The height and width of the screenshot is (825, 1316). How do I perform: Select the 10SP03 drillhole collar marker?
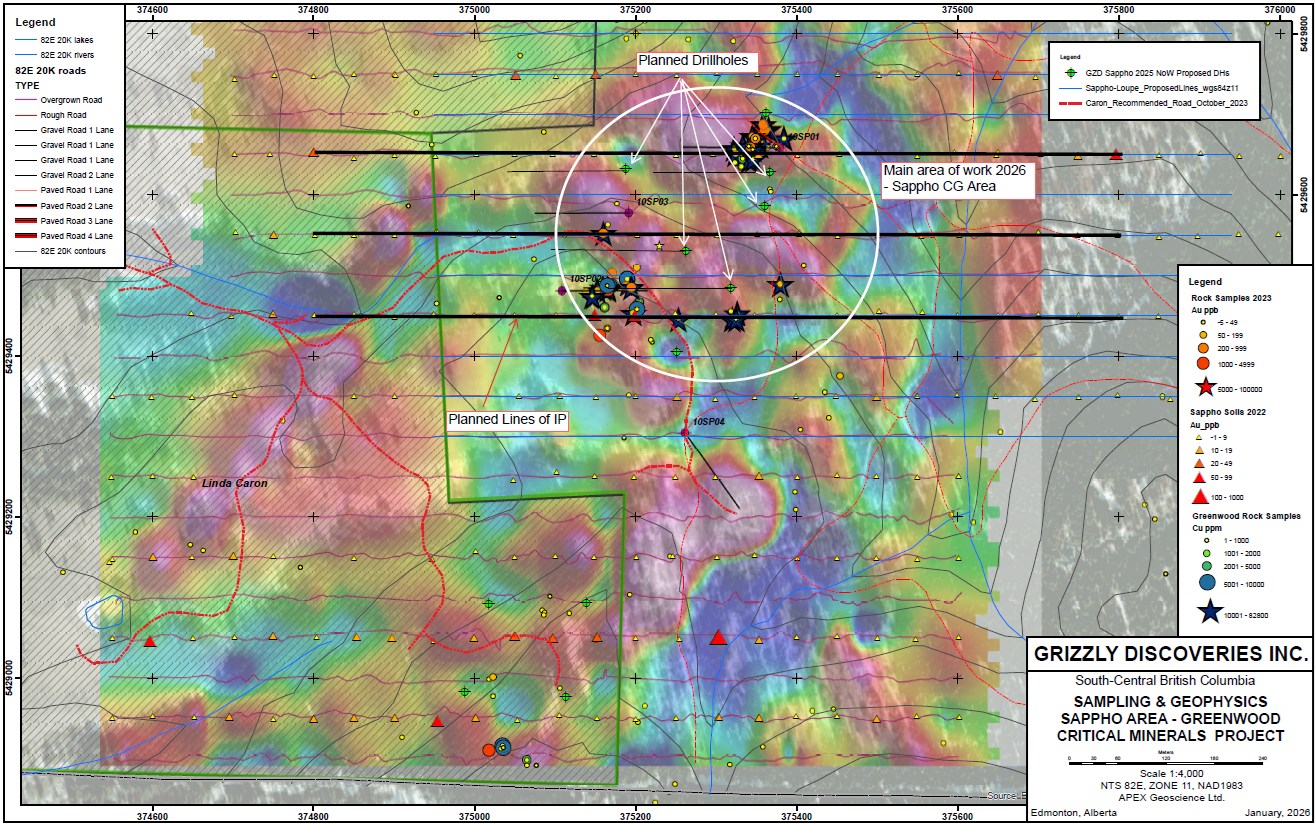point(628,212)
